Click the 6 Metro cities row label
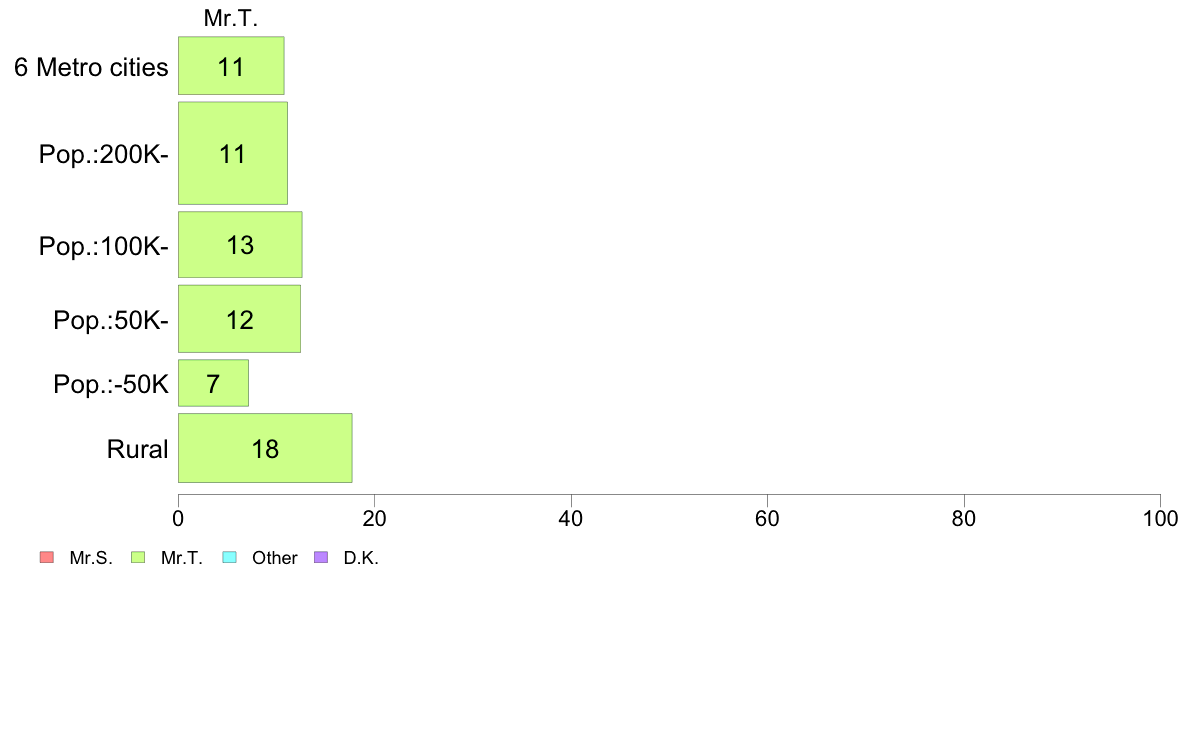Viewport: 1188px width, 736px height. (x=91, y=67)
